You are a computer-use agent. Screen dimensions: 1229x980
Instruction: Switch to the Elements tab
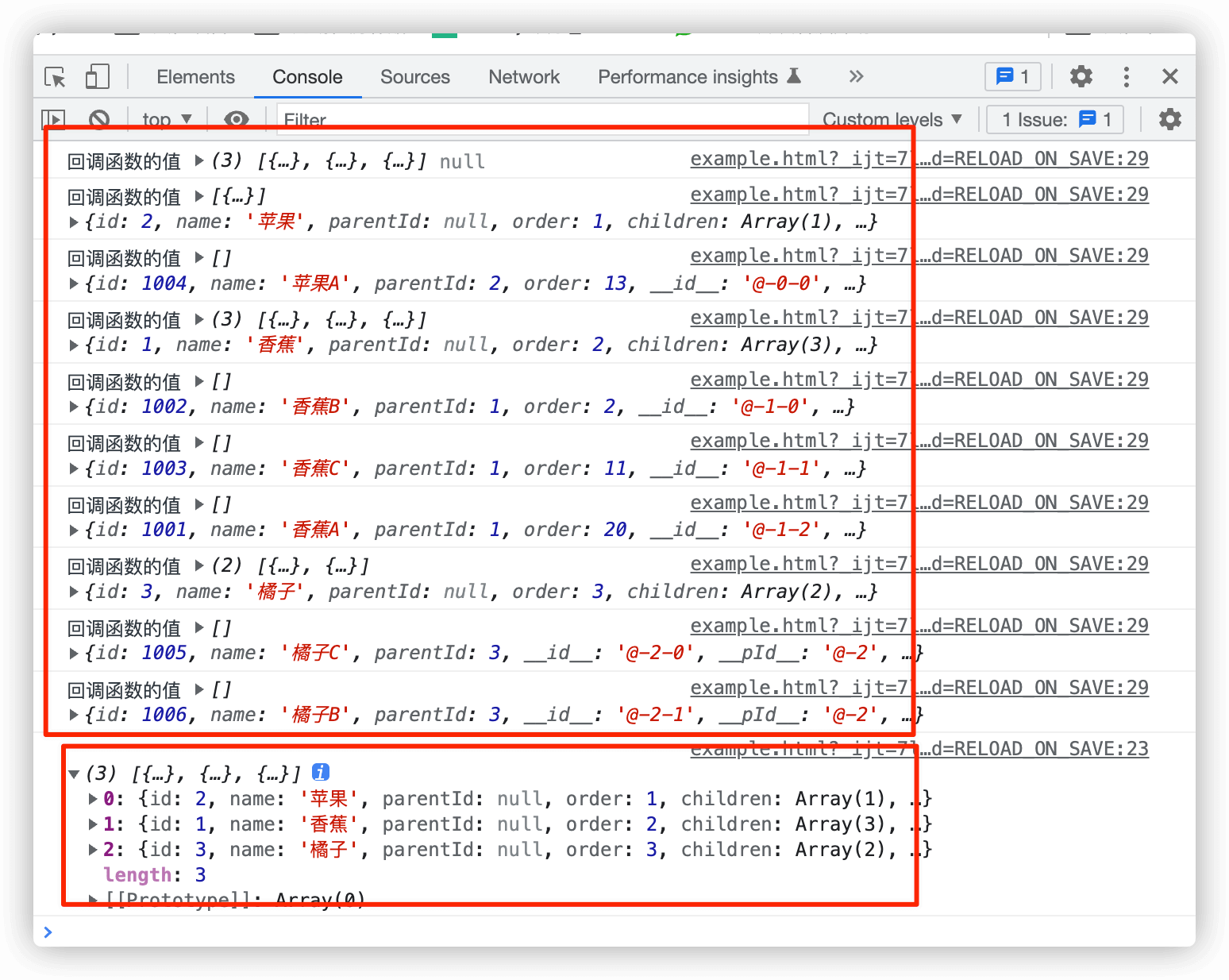[x=195, y=77]
